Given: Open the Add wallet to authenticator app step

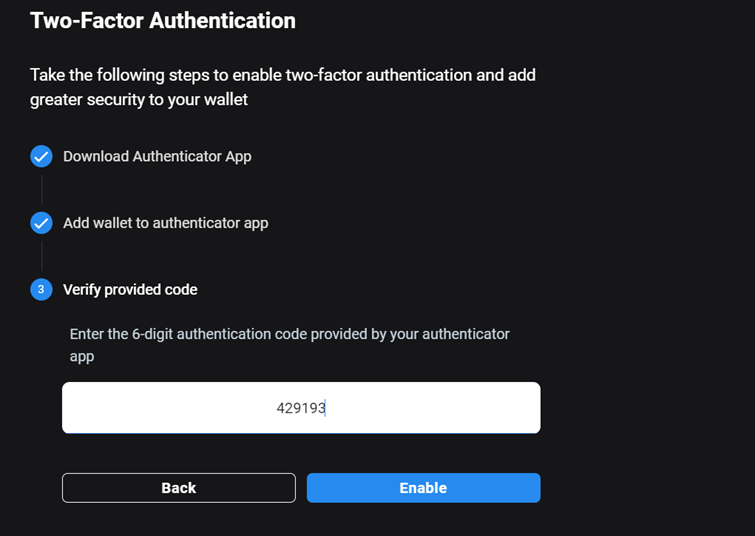Looking at the screenshot, I should point(166,223).
